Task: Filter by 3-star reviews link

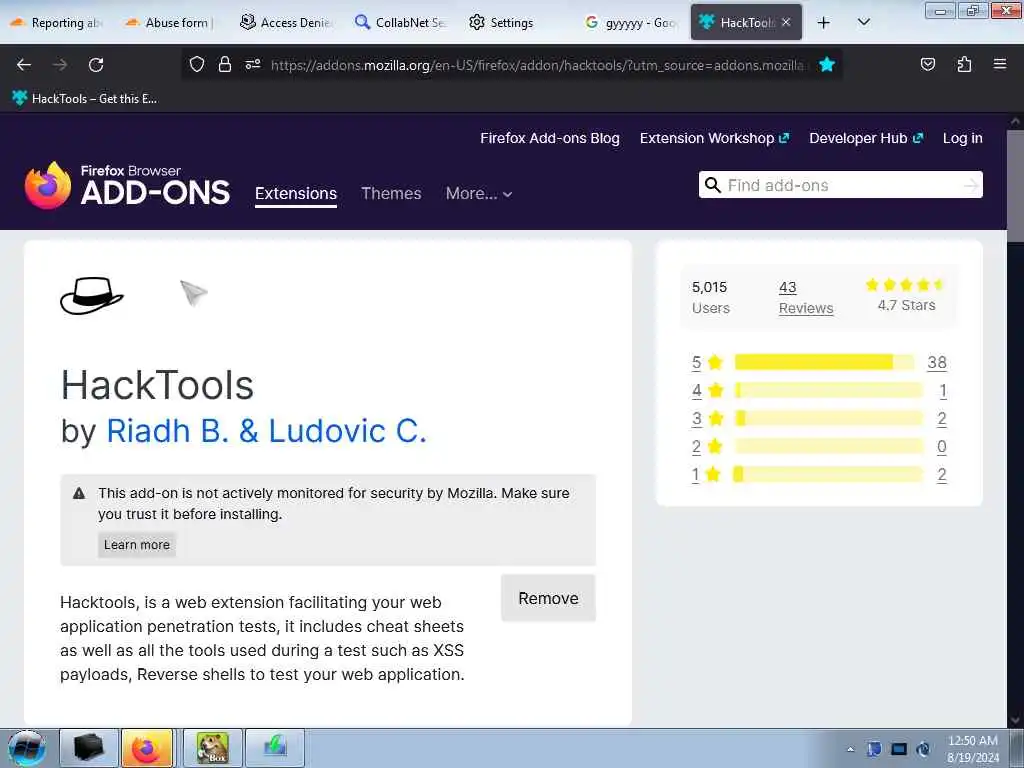Action: [696, 419]
